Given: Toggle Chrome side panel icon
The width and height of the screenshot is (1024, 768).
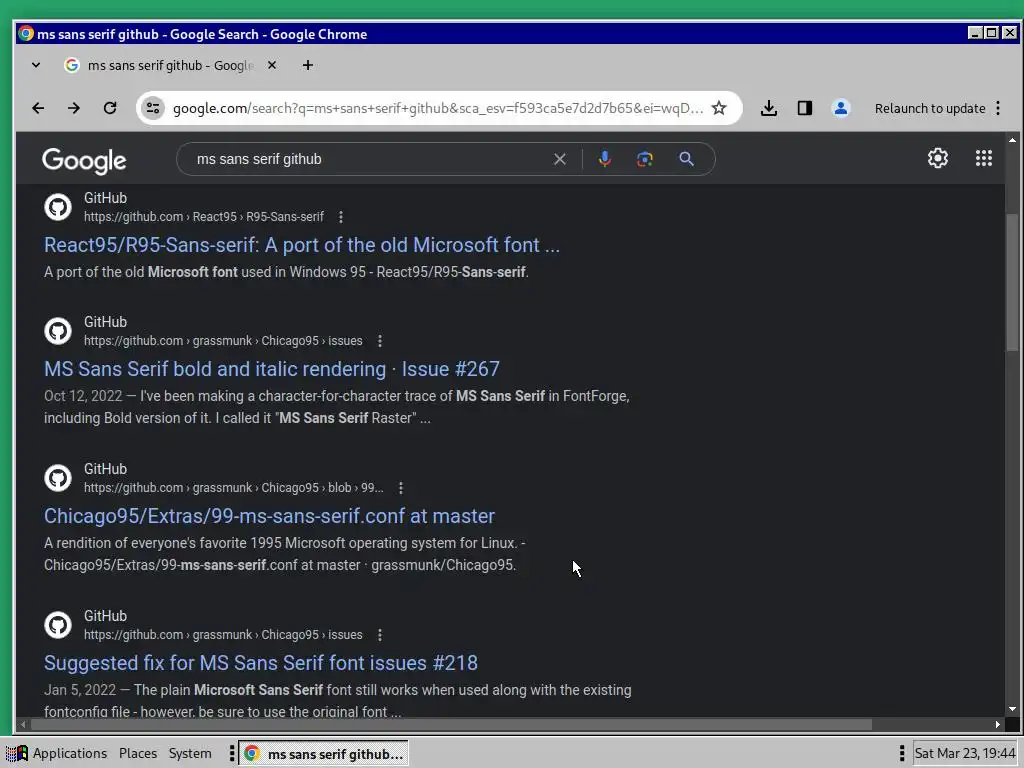Looking at the screenshot, I should [805, 108].
